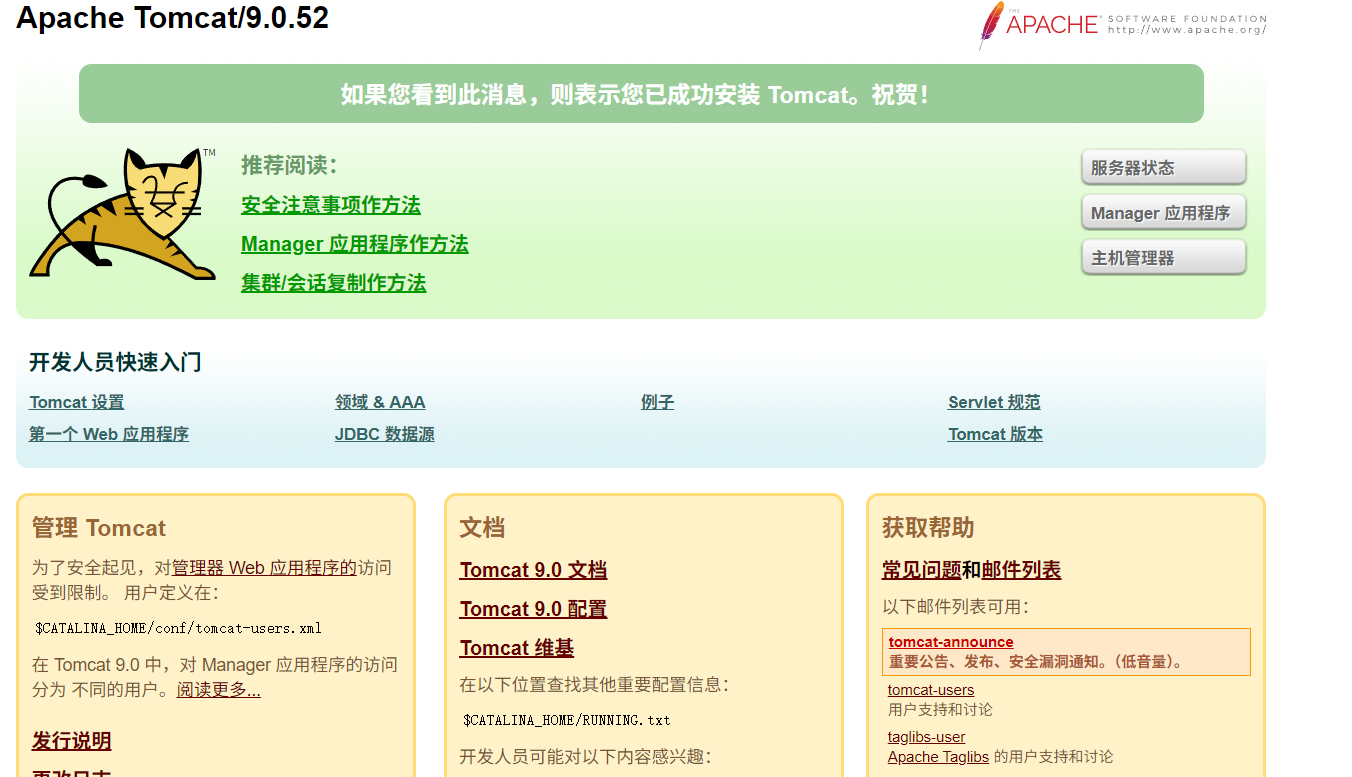Click the green congratulations banner
The height and width of the screenshot is (777, 1352).
tap(641, 94)
